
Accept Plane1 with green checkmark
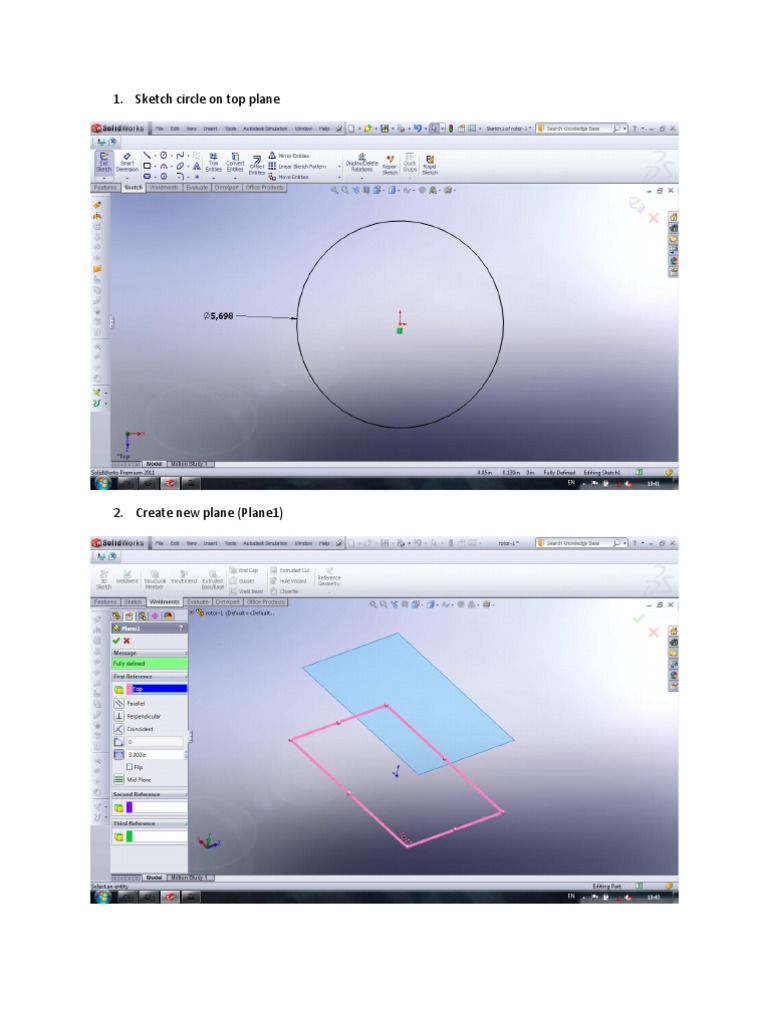pyautogui.click(x=116, y=641)
